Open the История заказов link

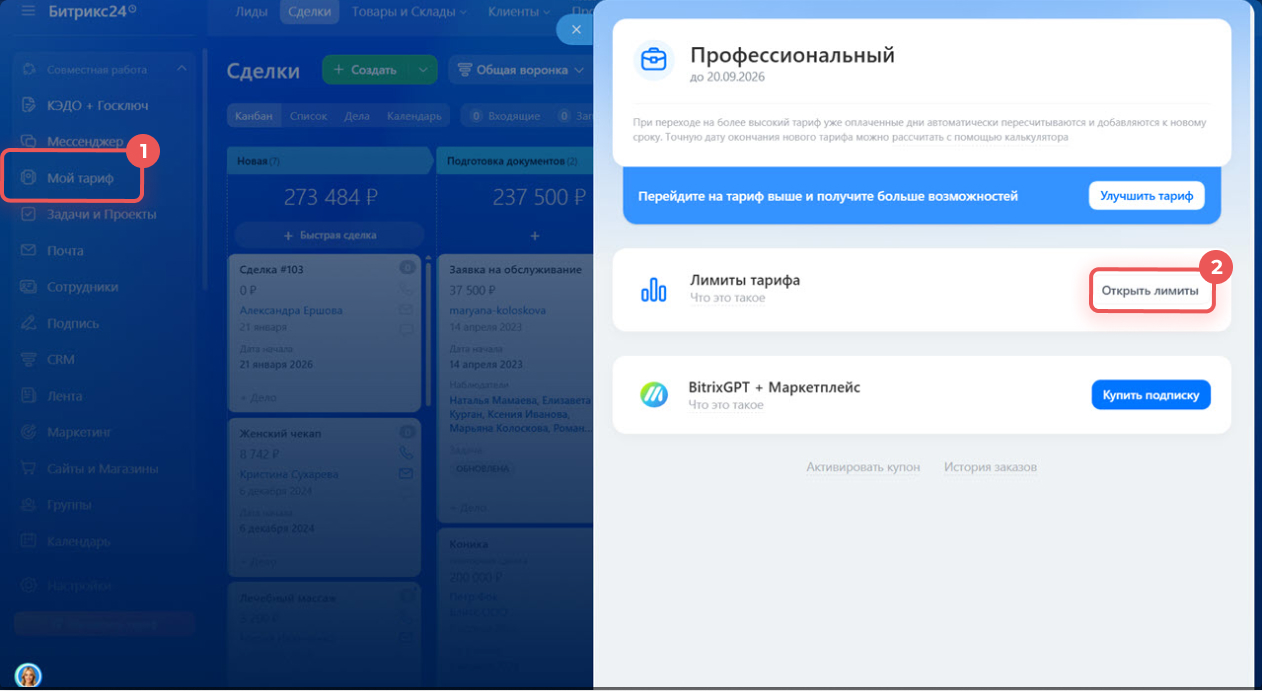point(990,467)
